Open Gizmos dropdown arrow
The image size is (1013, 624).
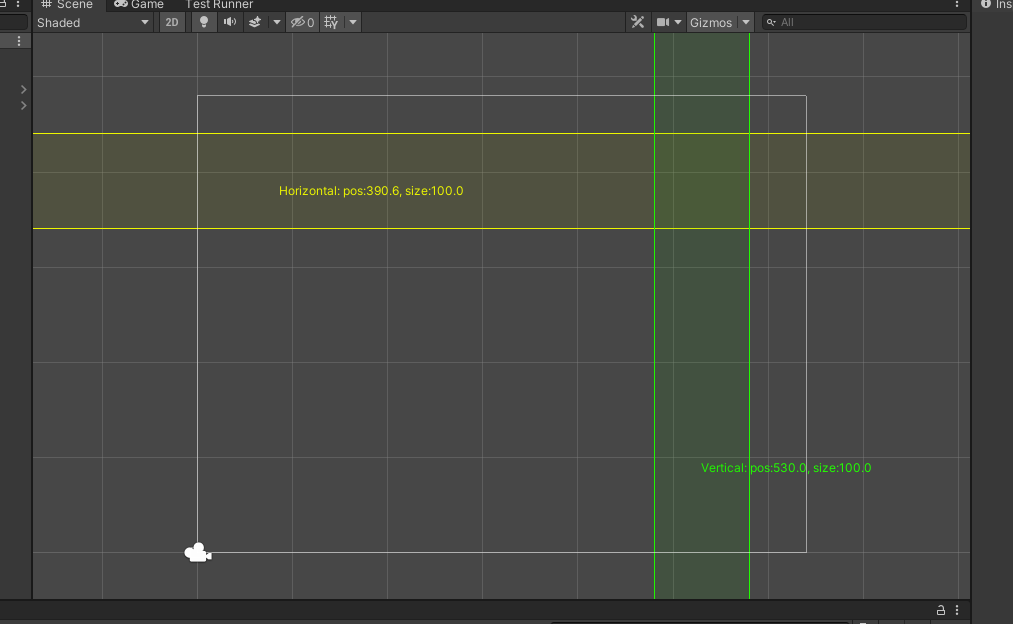746,22
